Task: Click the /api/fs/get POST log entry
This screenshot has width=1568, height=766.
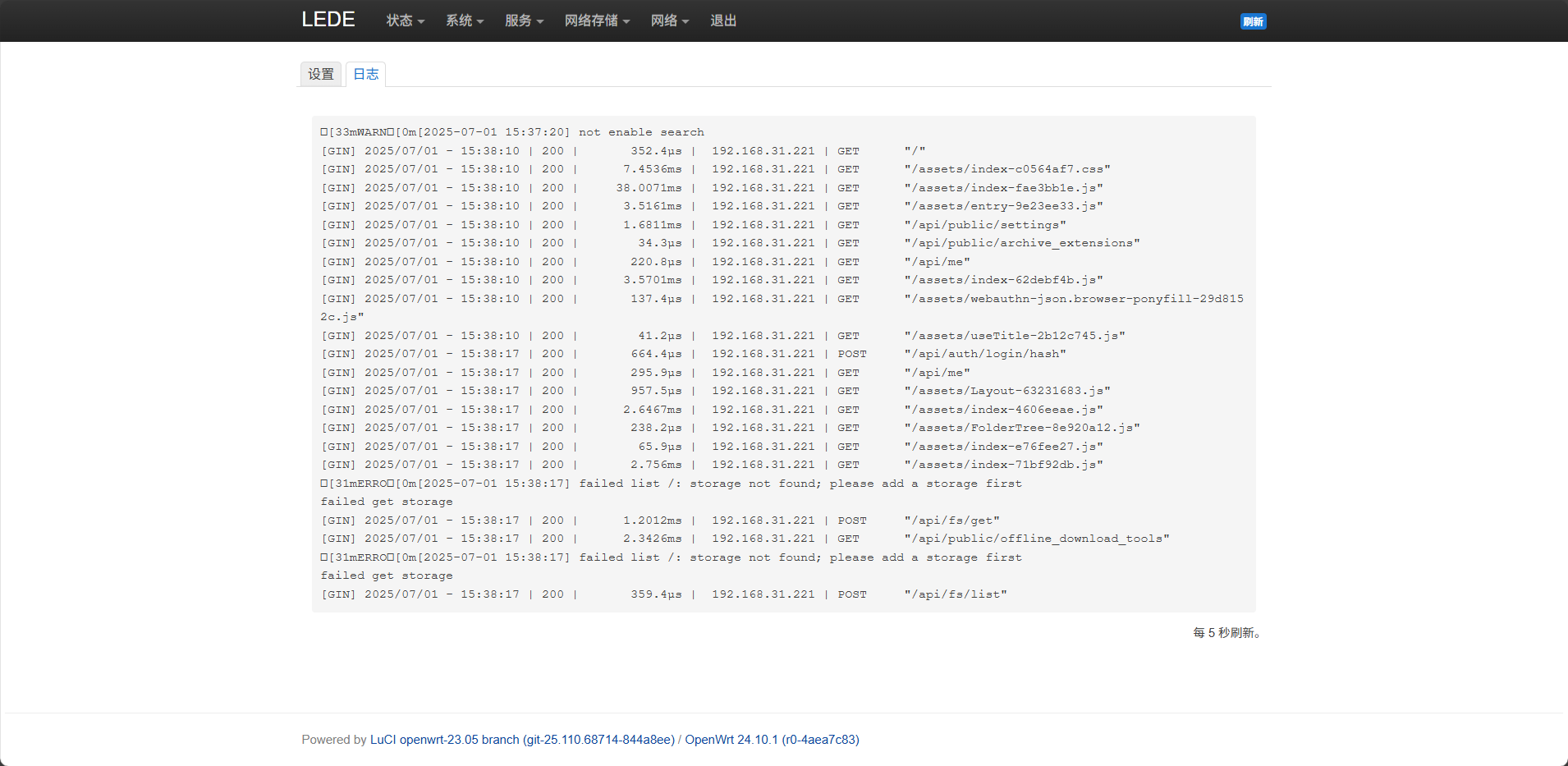Action: pyautogui.click(x=660, y=521)
